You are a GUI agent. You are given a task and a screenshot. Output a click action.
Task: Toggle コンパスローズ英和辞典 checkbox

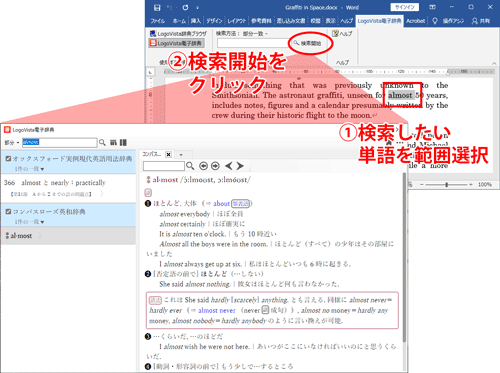(8, 212)
